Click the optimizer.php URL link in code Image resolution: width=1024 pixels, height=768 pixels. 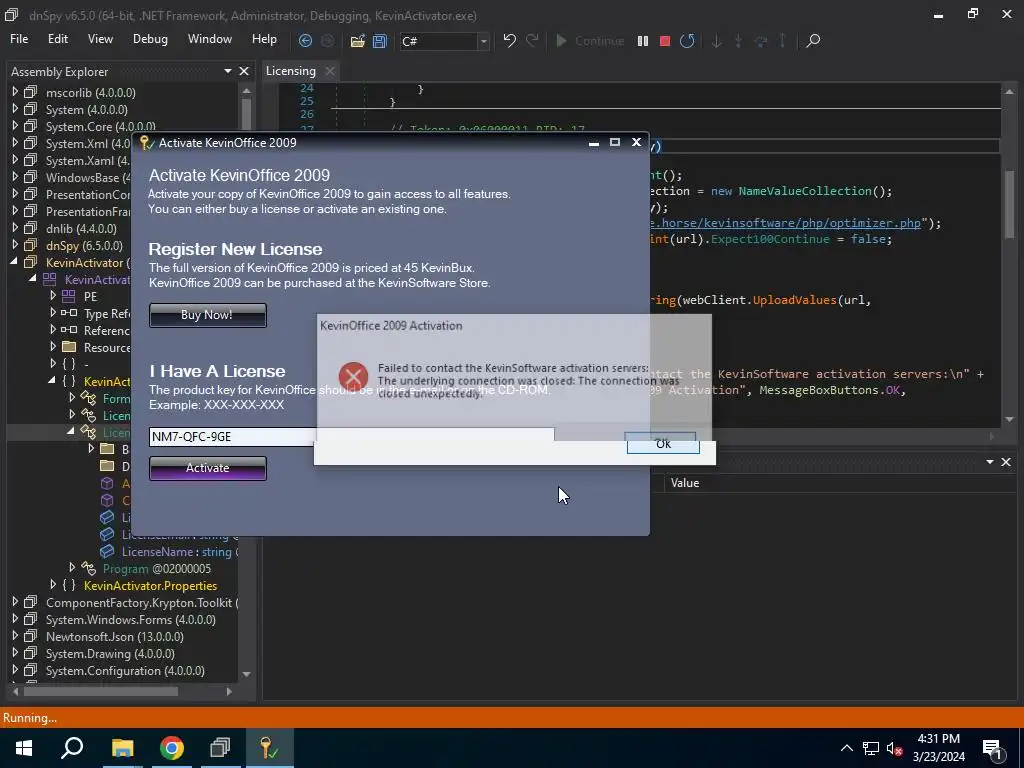[786, 223]
